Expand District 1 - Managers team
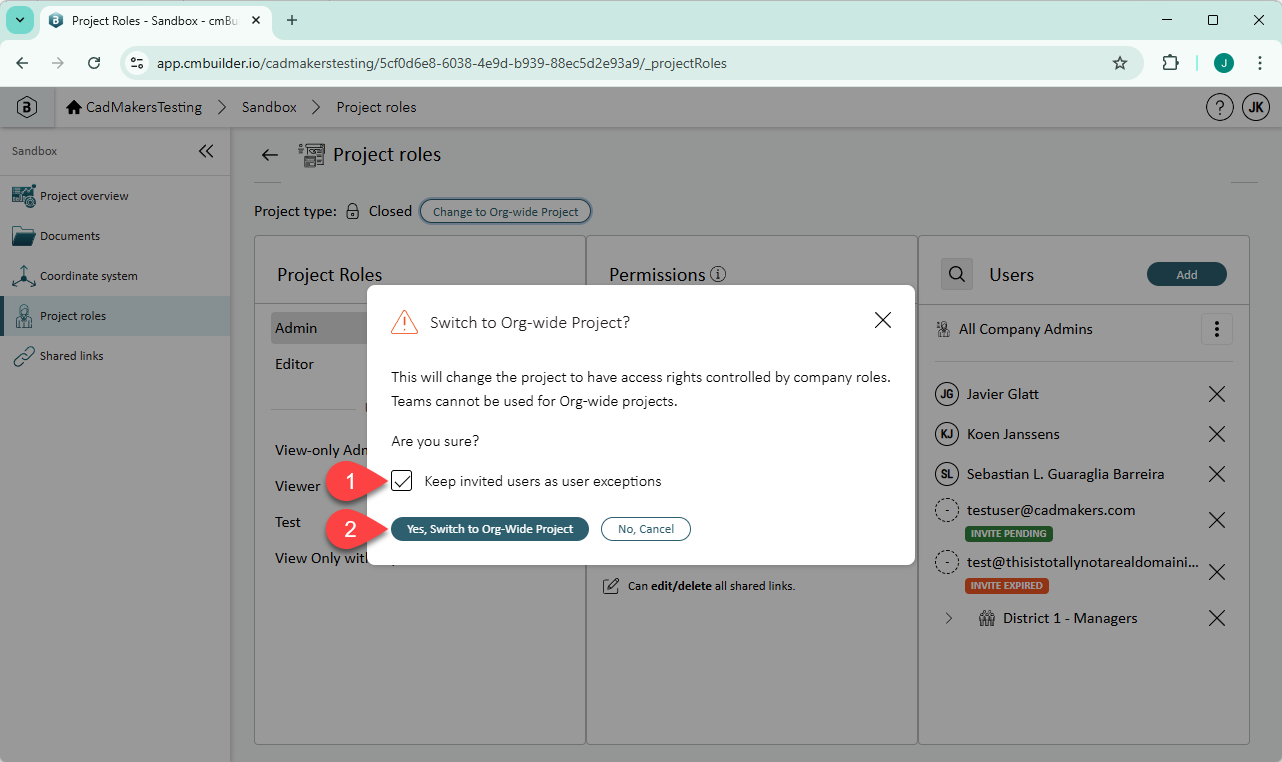Viewport: 1282px width, 762px height. pyautogui.click(x=949, y=618)
